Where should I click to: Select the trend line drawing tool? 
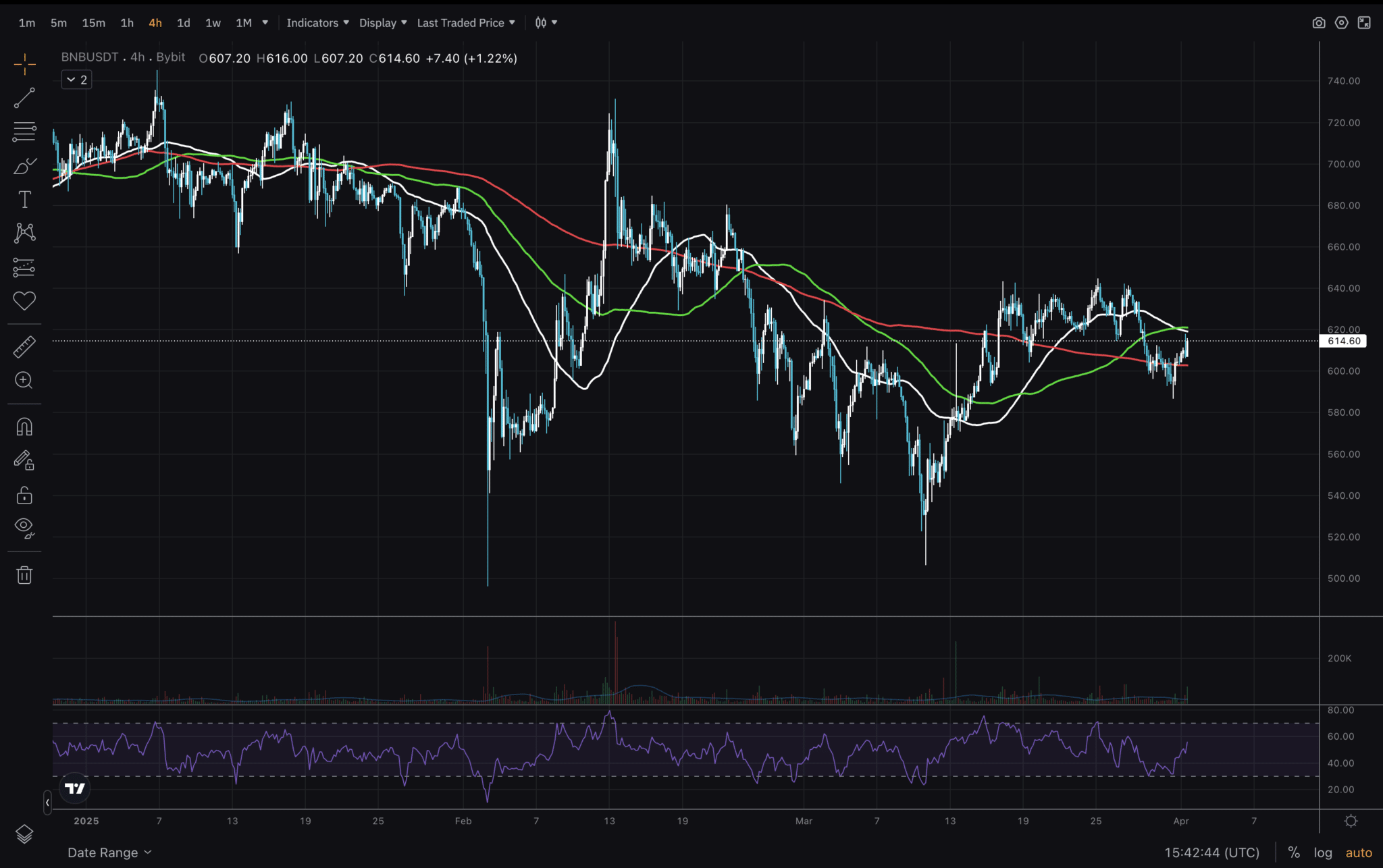point(24,99)
